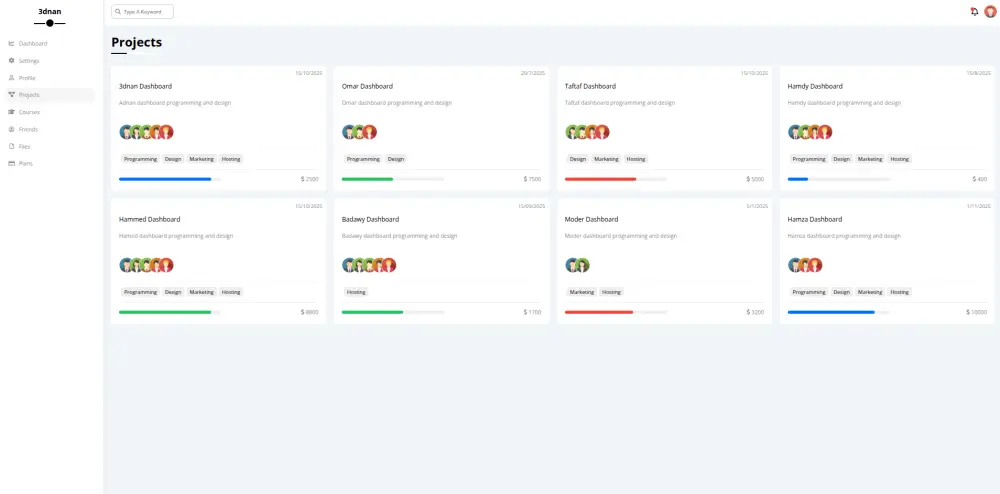The height and width of the screenshot is (494, 1000).
Task: Click the 3dnan logo text in sidebar
Action: pos(50,11)
